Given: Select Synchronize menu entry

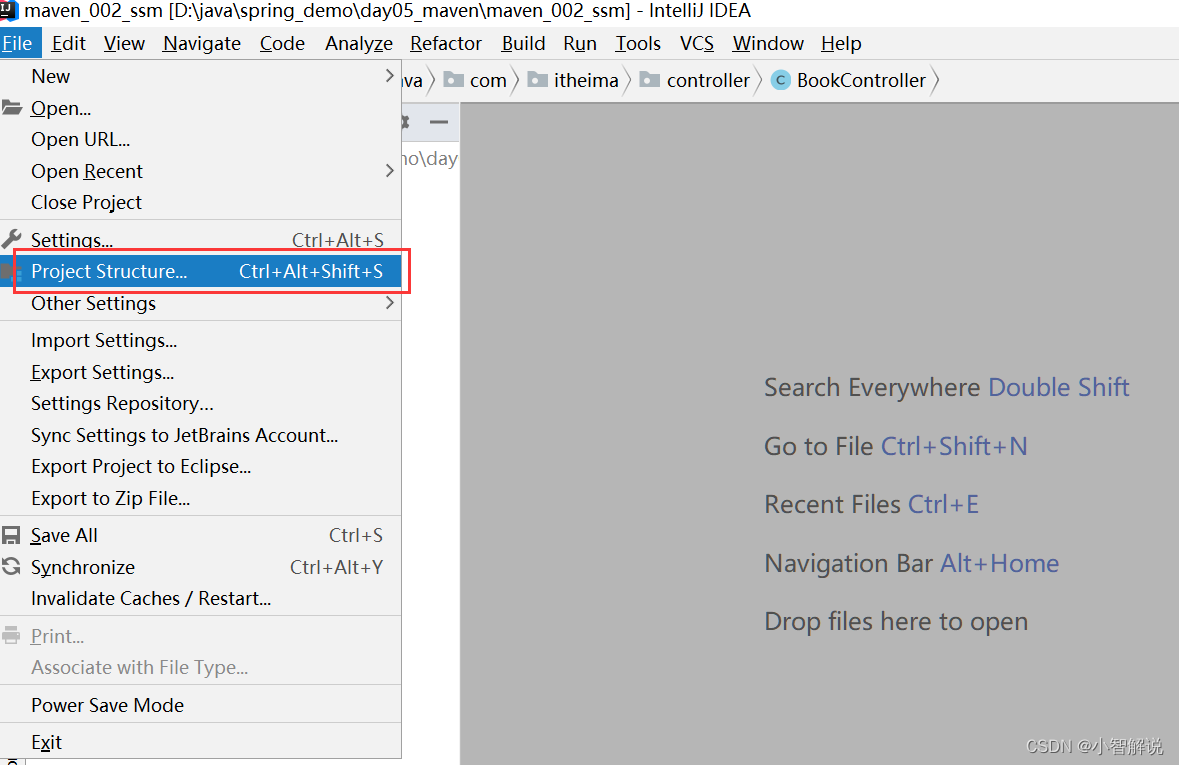Looking at the screenshot, I should pyautogui.click(x=201, y=566).
